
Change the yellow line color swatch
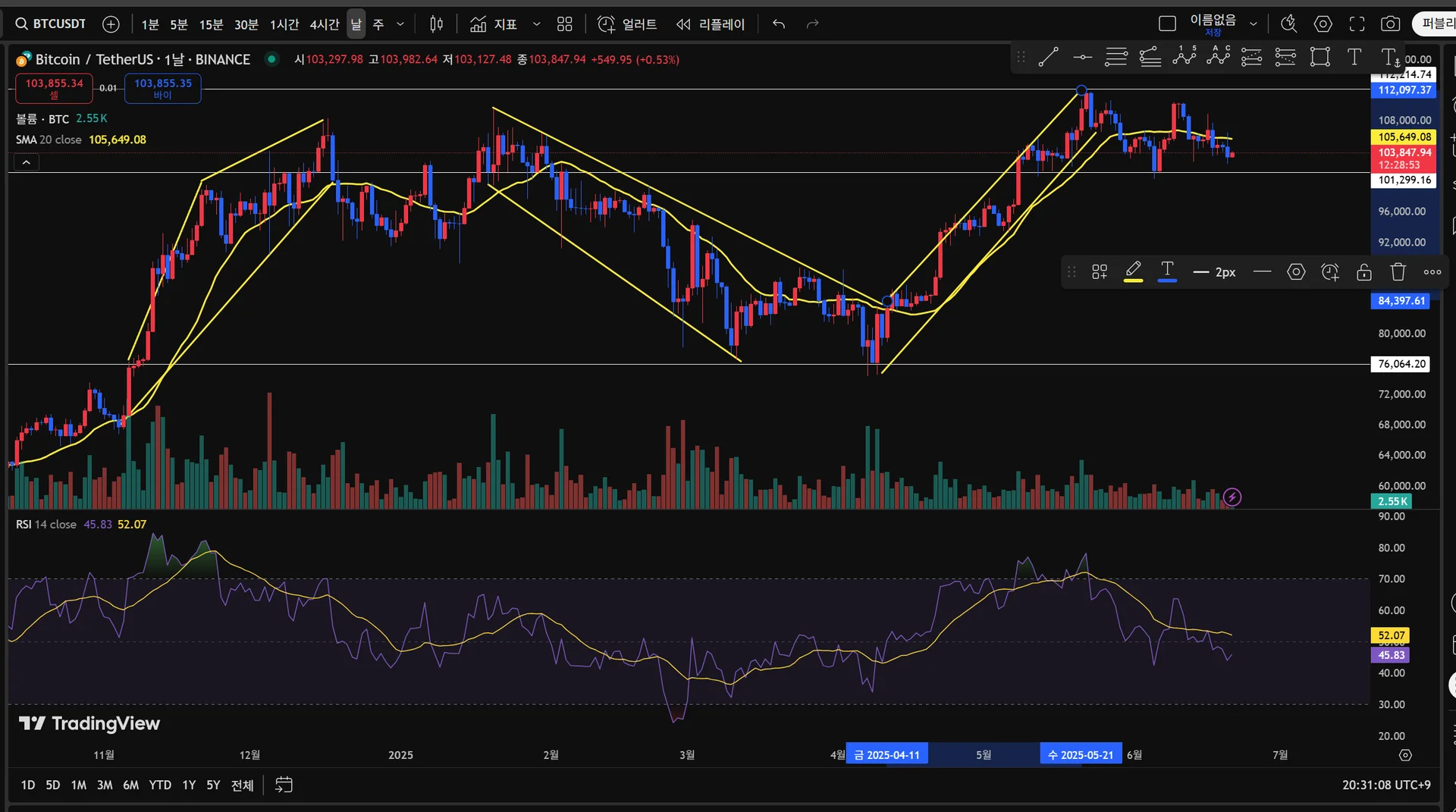tap(1133, 272)
